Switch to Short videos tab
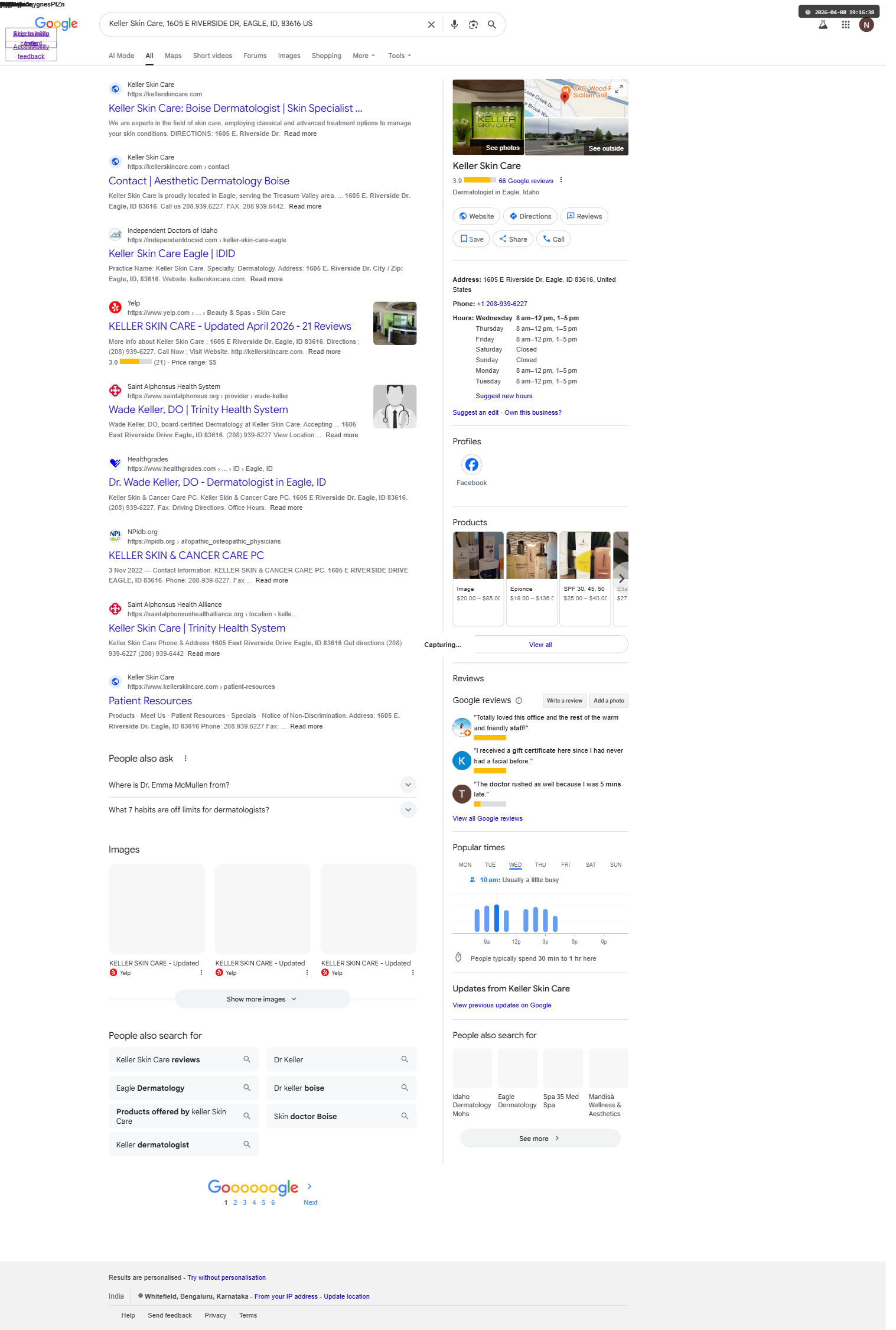 pyautogui.click(x=213, y=56)
